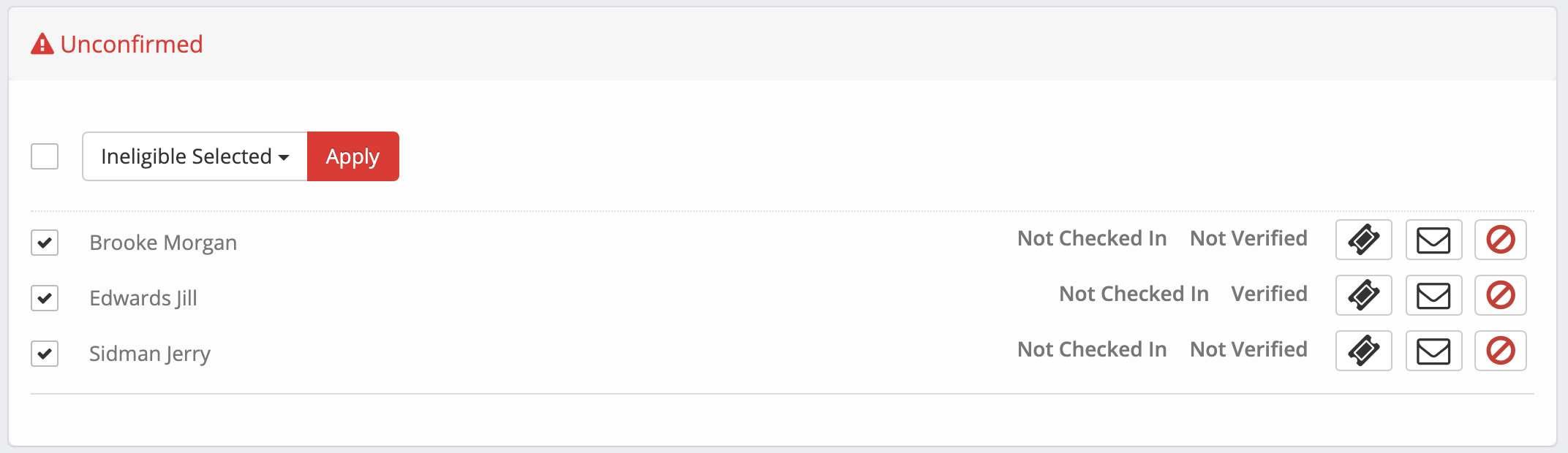Click the Unconfirmed section header
1568x453 pixels.
coord(132,44)
